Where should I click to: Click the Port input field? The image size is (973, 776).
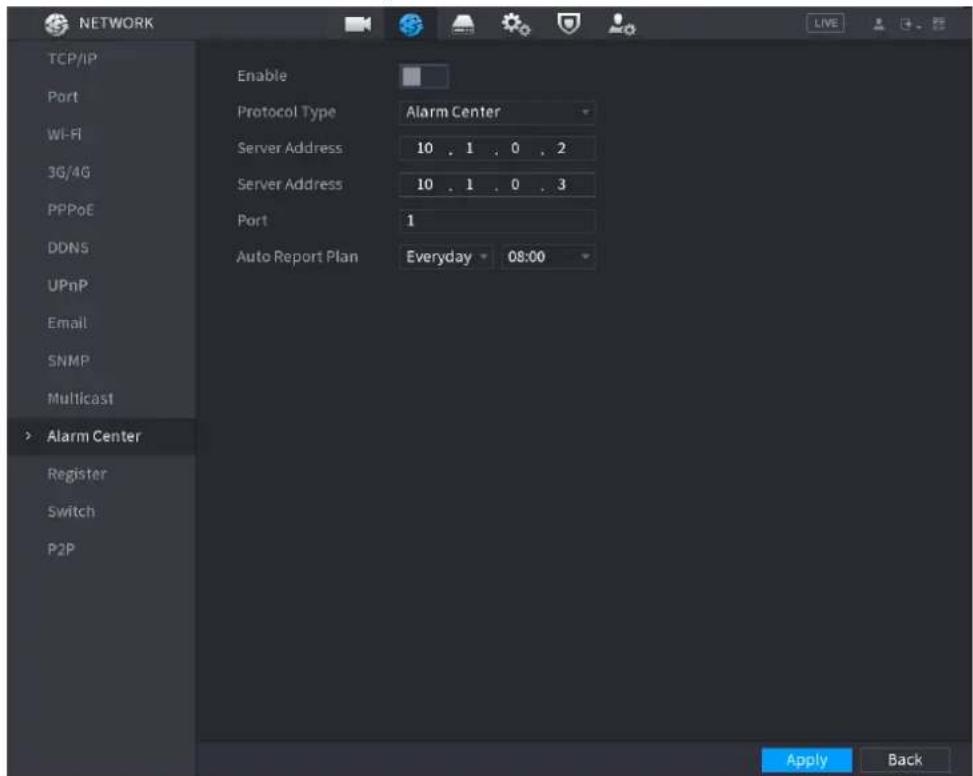coord(497,220)
